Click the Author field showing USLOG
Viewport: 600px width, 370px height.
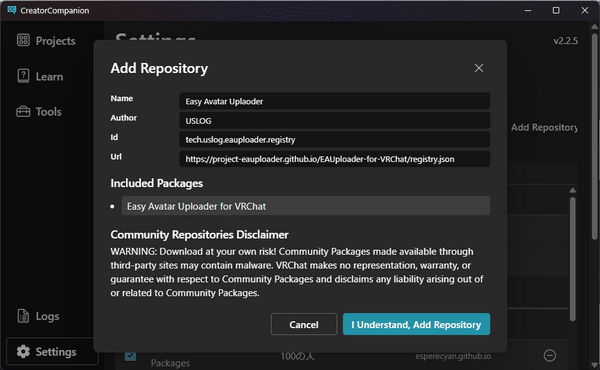point(334,121)
